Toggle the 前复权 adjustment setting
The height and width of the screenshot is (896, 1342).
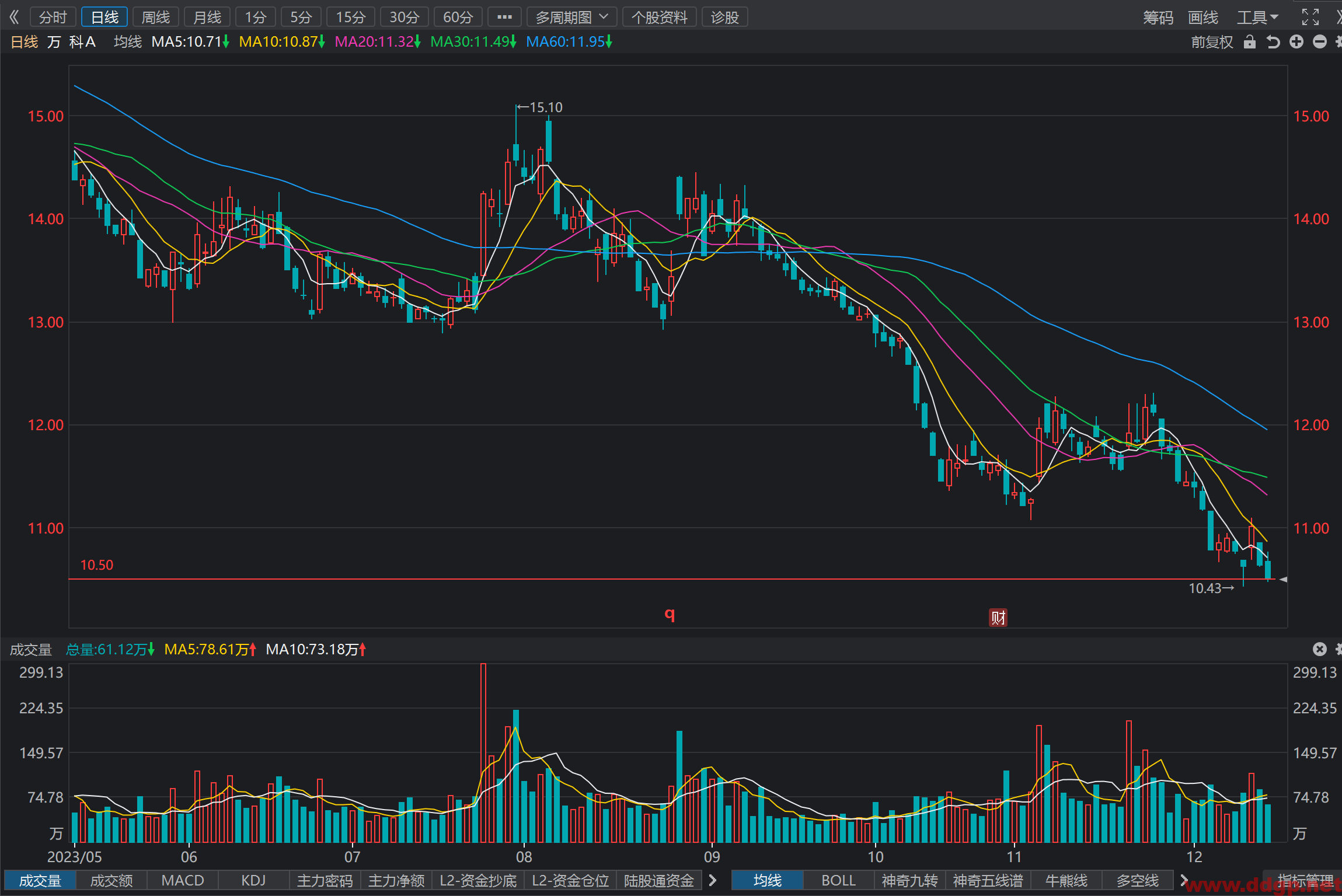pyautogui.click(x=1212, y=42)
